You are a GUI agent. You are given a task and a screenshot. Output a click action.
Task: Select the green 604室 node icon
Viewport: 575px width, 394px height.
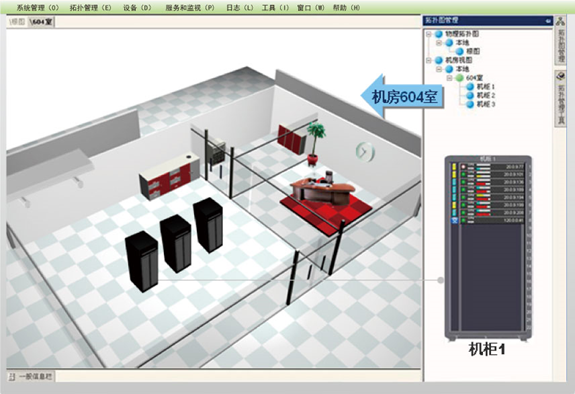coord(459,78)
